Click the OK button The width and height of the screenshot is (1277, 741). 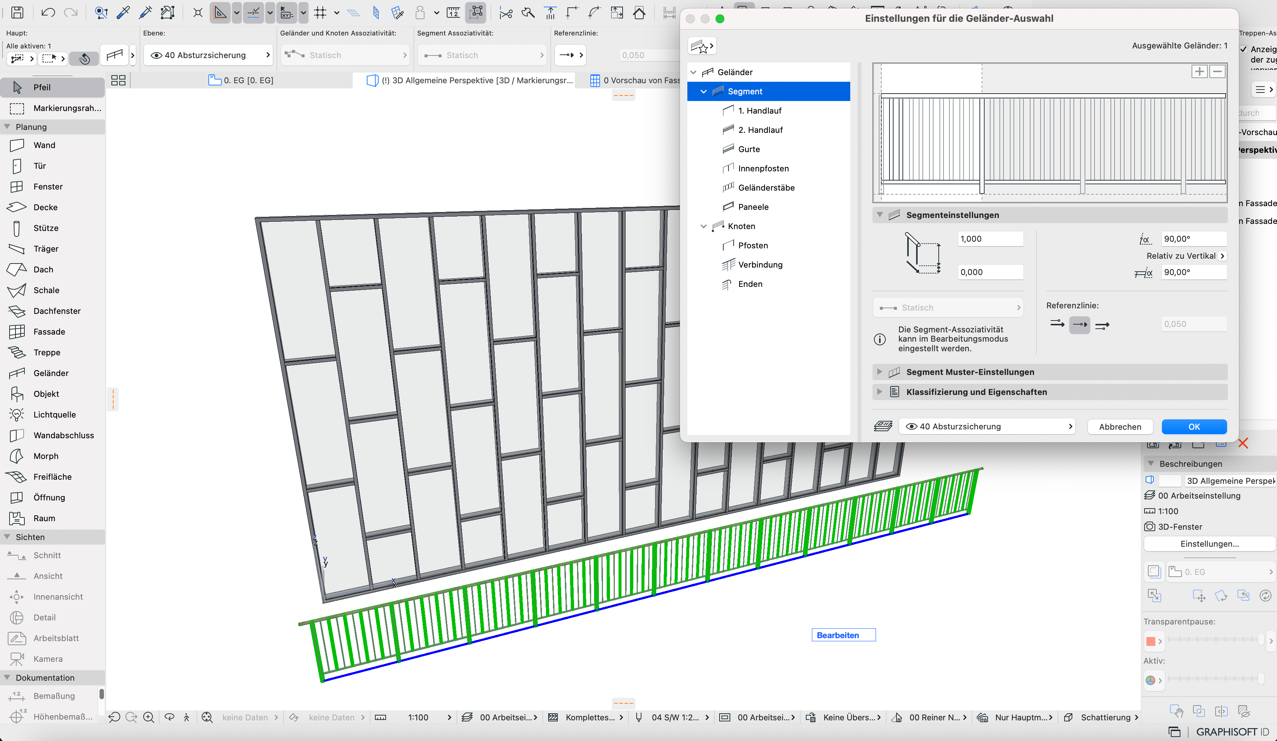coord(1194,427)
